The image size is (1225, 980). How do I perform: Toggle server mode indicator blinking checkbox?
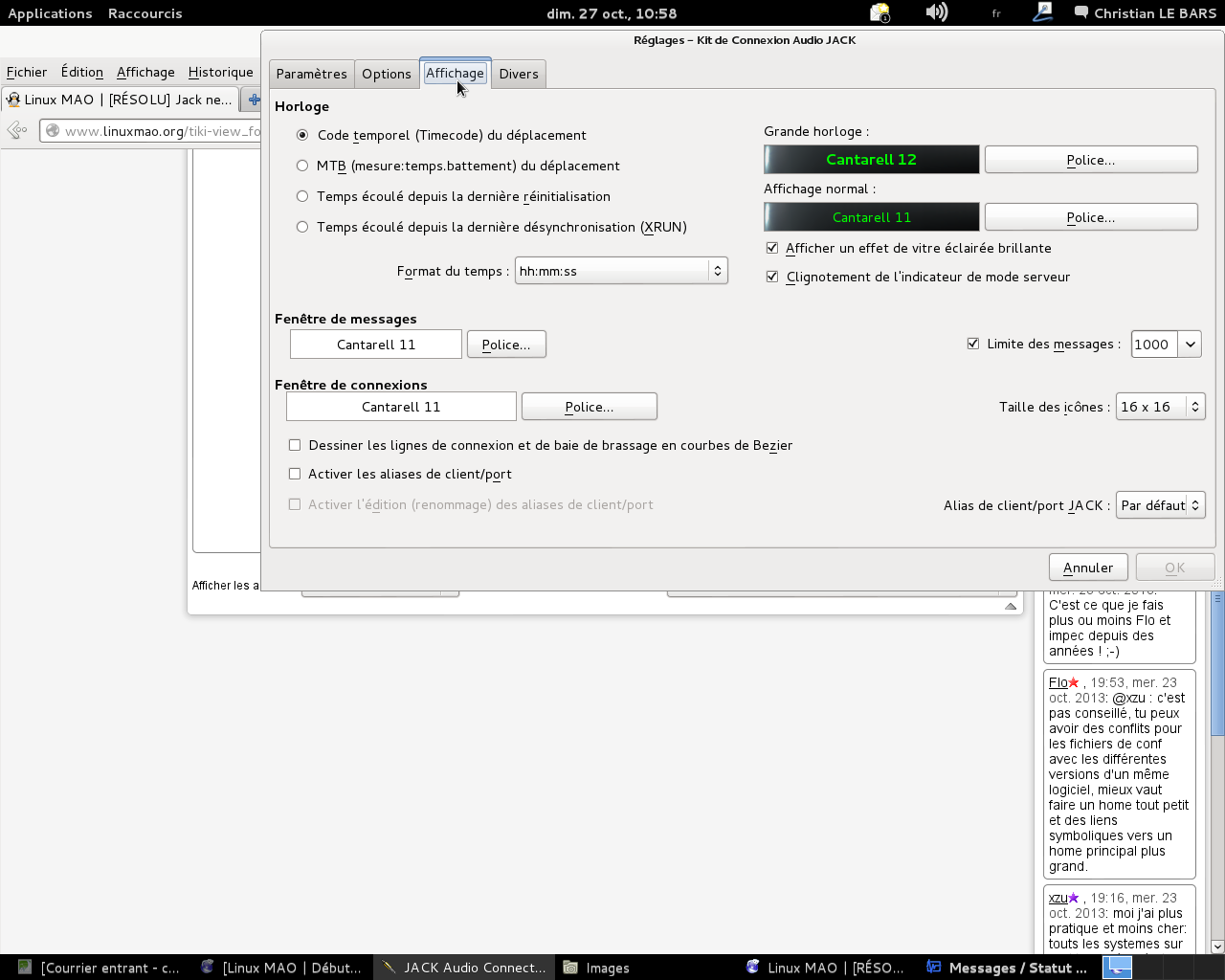(772, 277)
